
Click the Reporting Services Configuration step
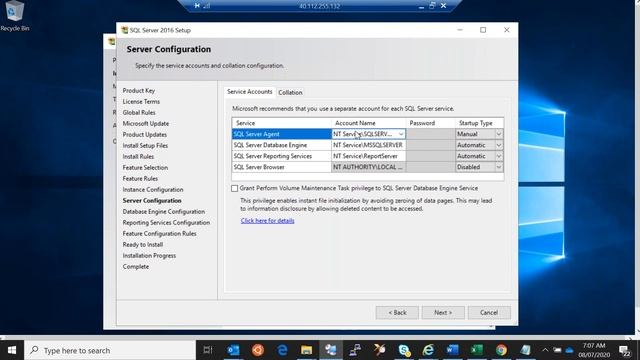pyautogui.click(x=166, y=223)
